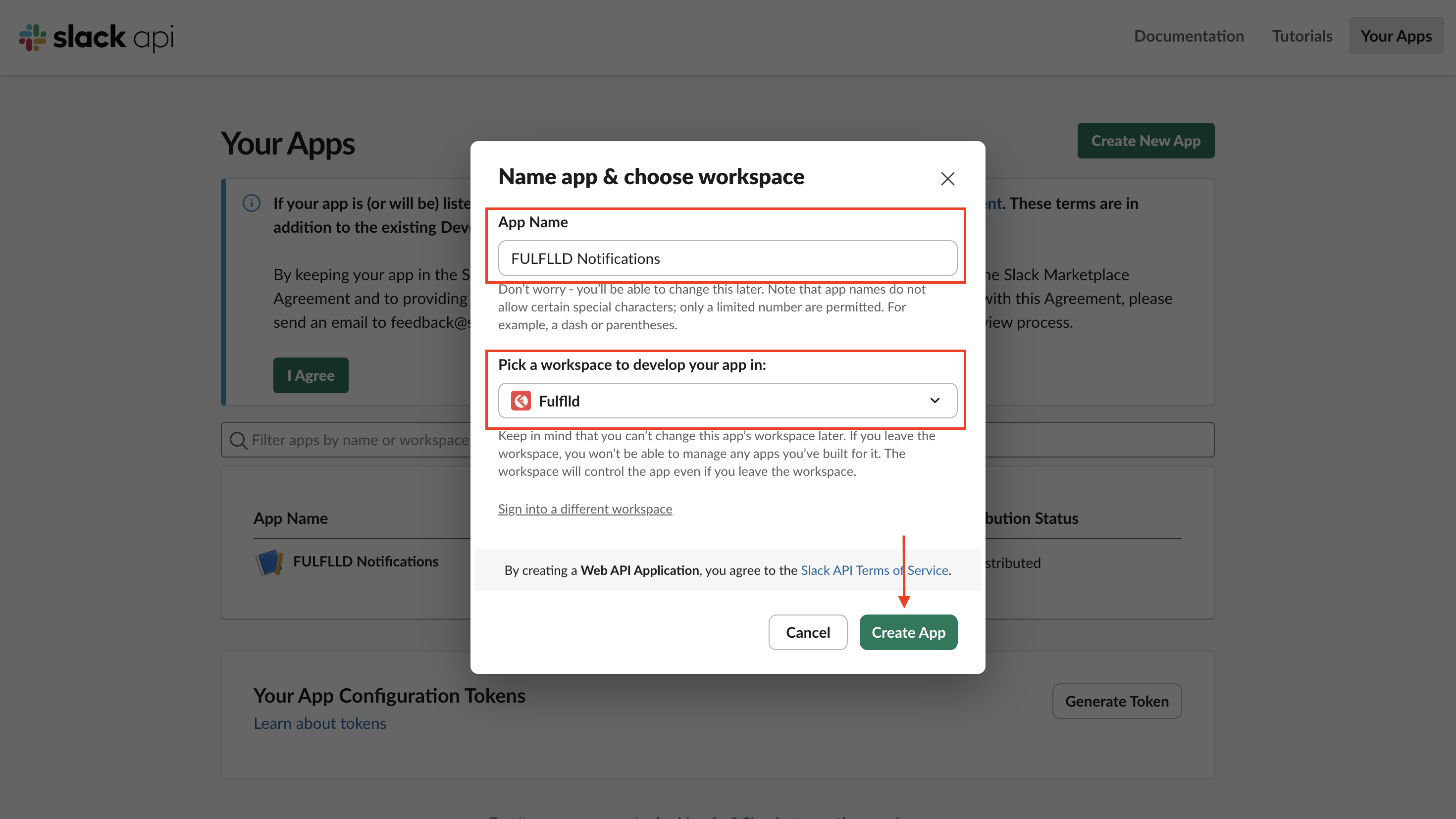Click the Generate Token button
Image resolution: width=1456 pixels, height=819 pixels.
point(1116,702)
